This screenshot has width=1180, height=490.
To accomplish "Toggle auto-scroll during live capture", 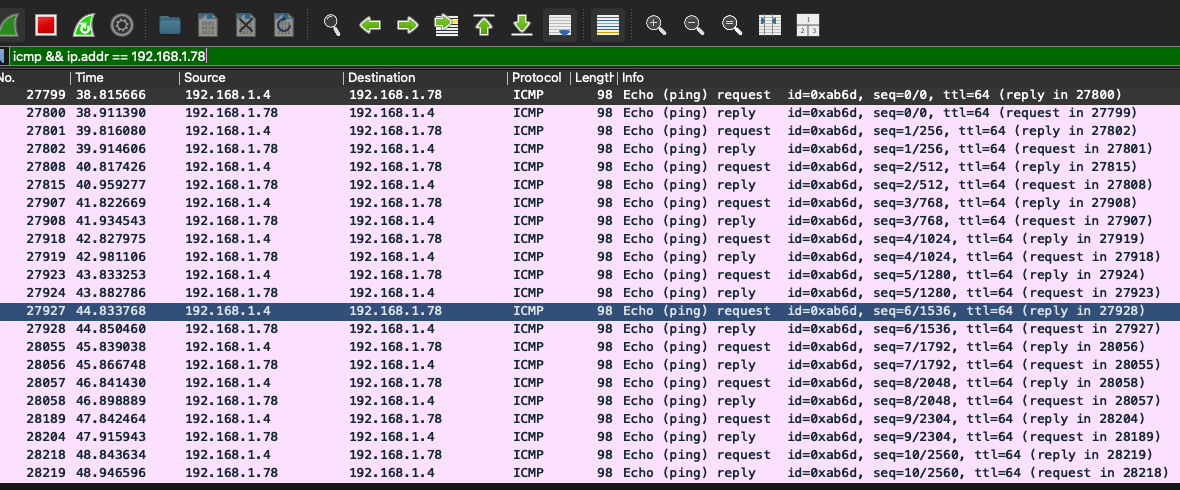I will 559,26.
